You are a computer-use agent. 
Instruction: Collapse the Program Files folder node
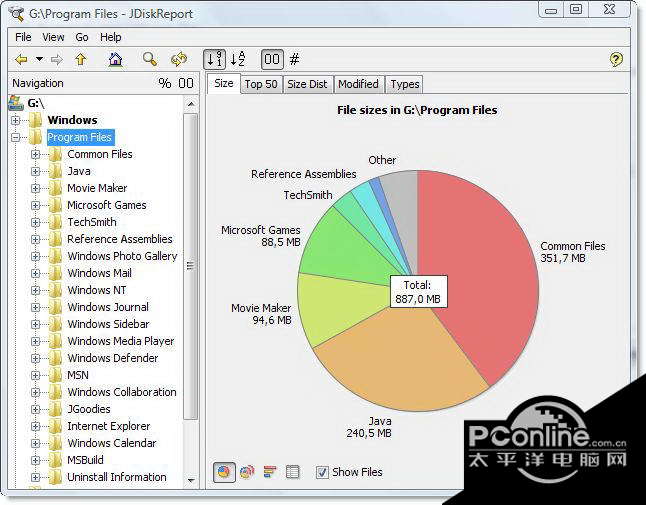coord(16,137)
